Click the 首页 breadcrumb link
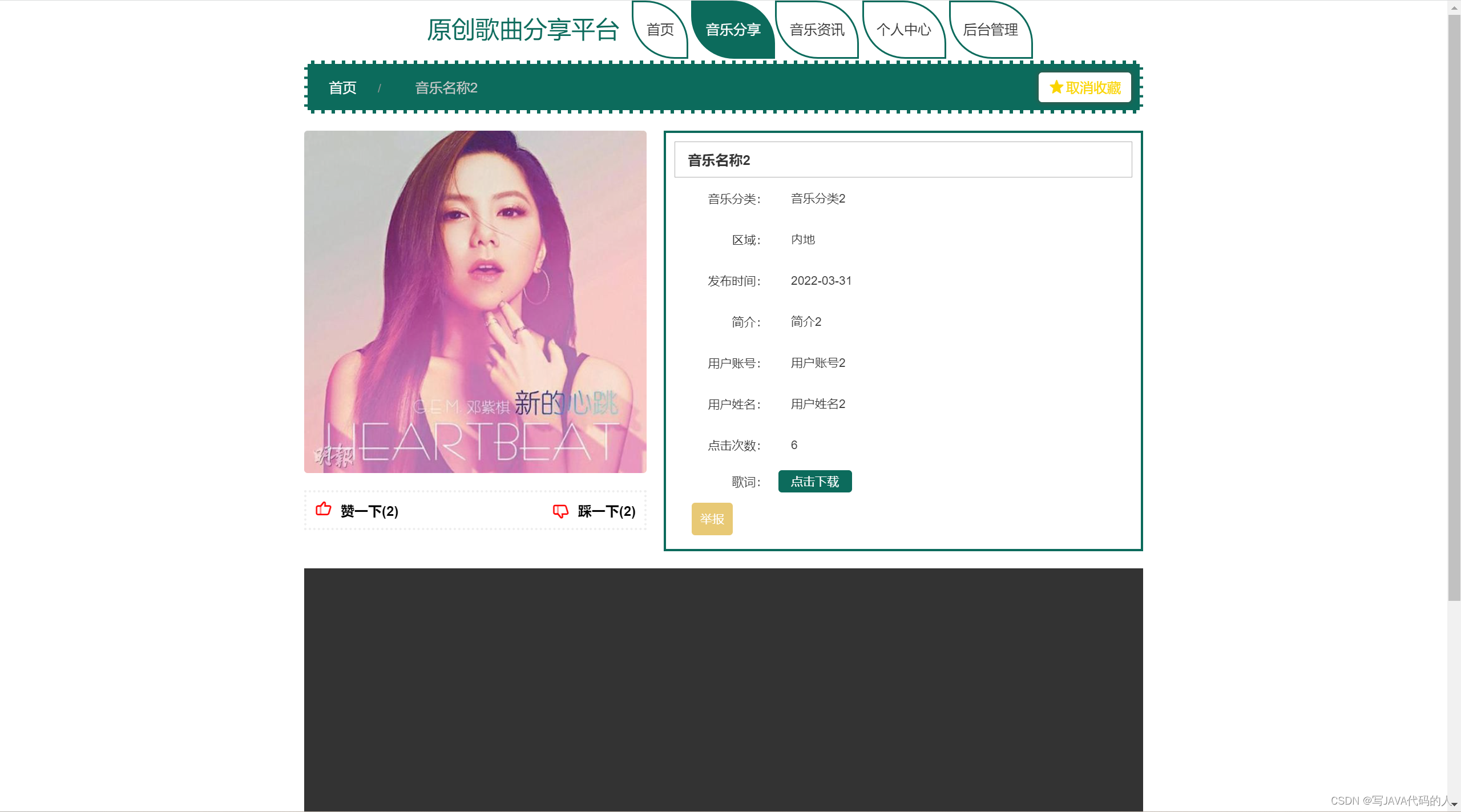 (x=342, y=88)
